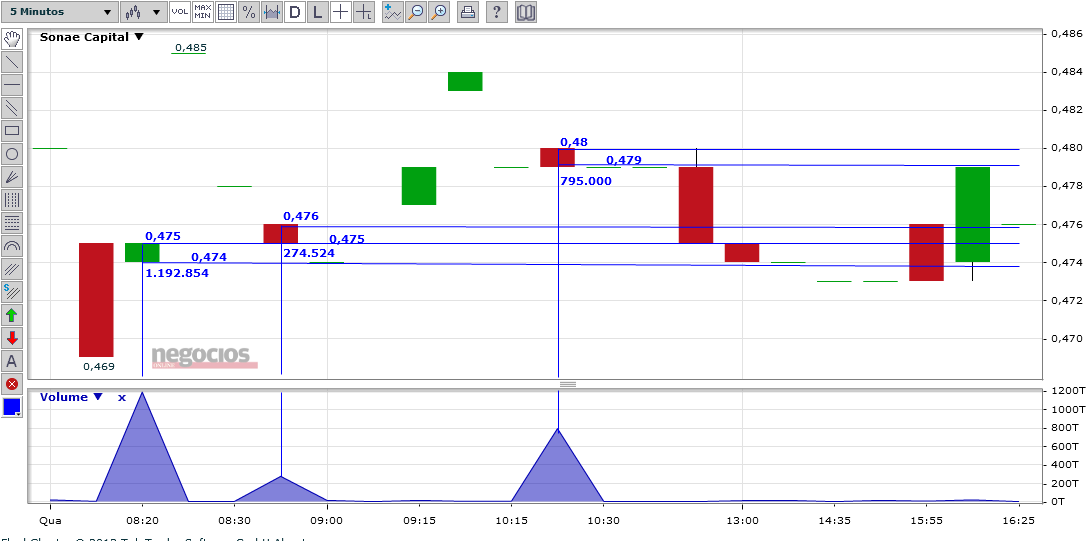Print the chart with printer icon

(x=468, y=12)
